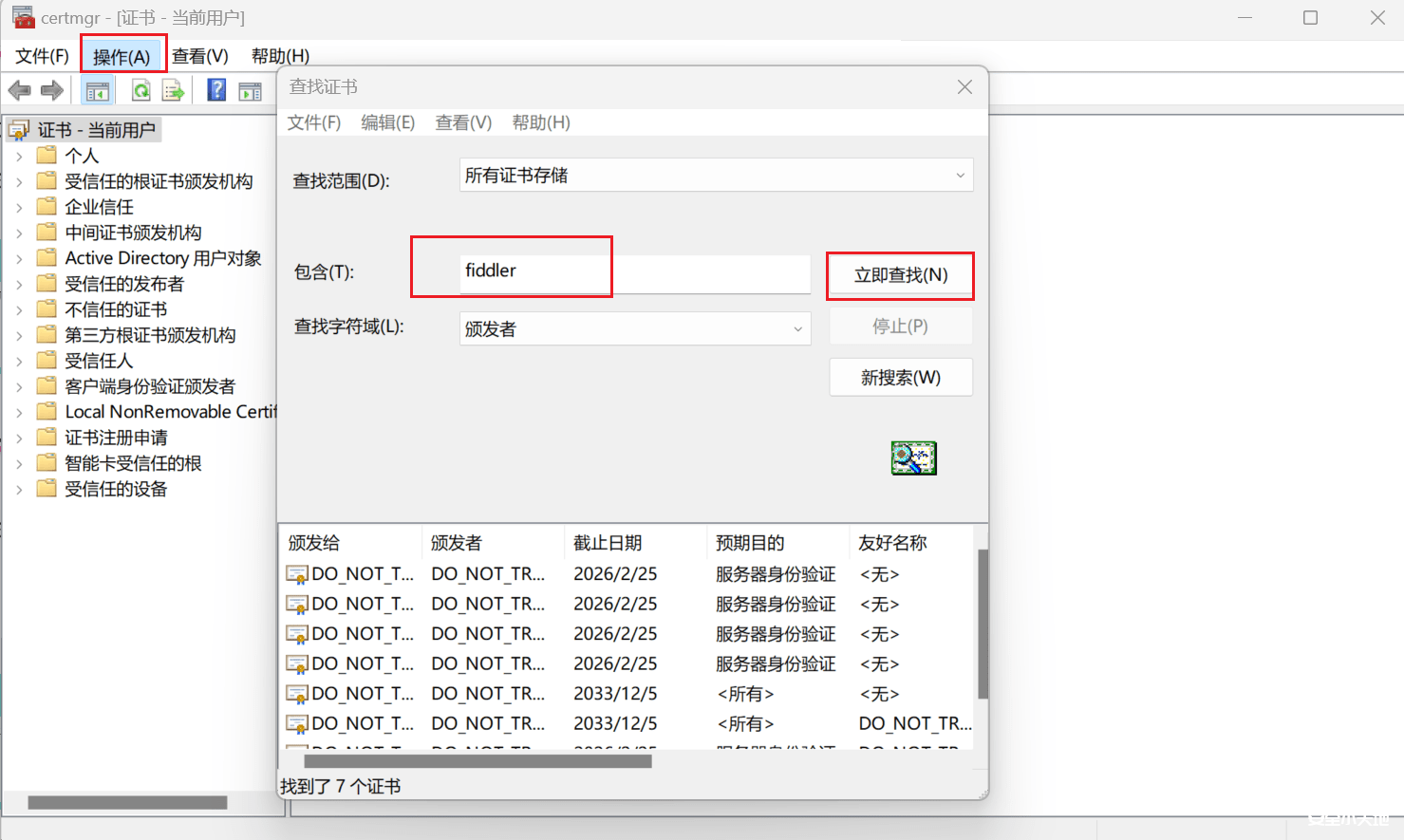The image size is (1404, 840).
Task: Open Help via the blue question mark icon
Action: coord(215,89)
